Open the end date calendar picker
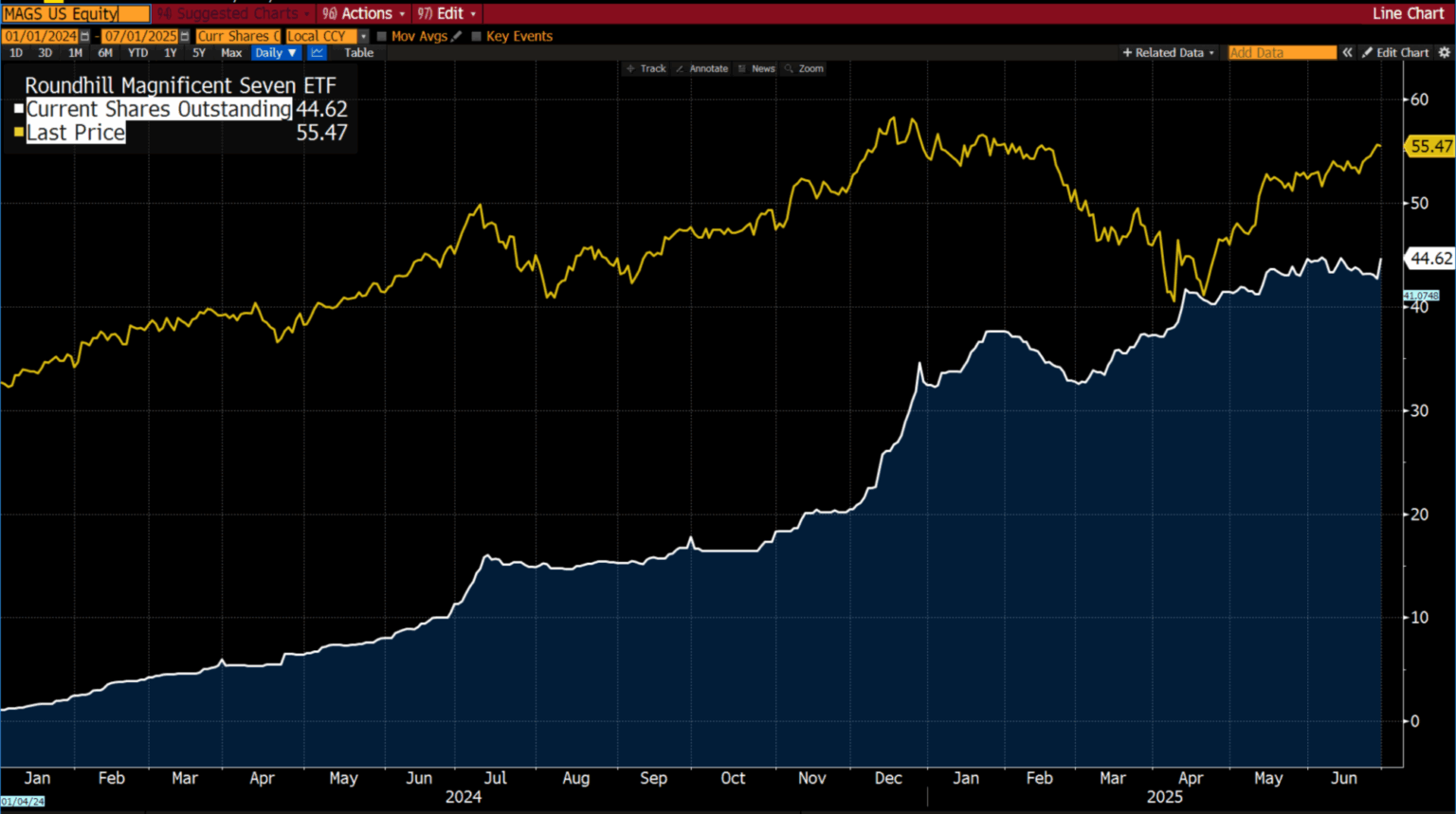Image resolution: width=1456 pixels, height=814 pixels. tap(185, 36)
